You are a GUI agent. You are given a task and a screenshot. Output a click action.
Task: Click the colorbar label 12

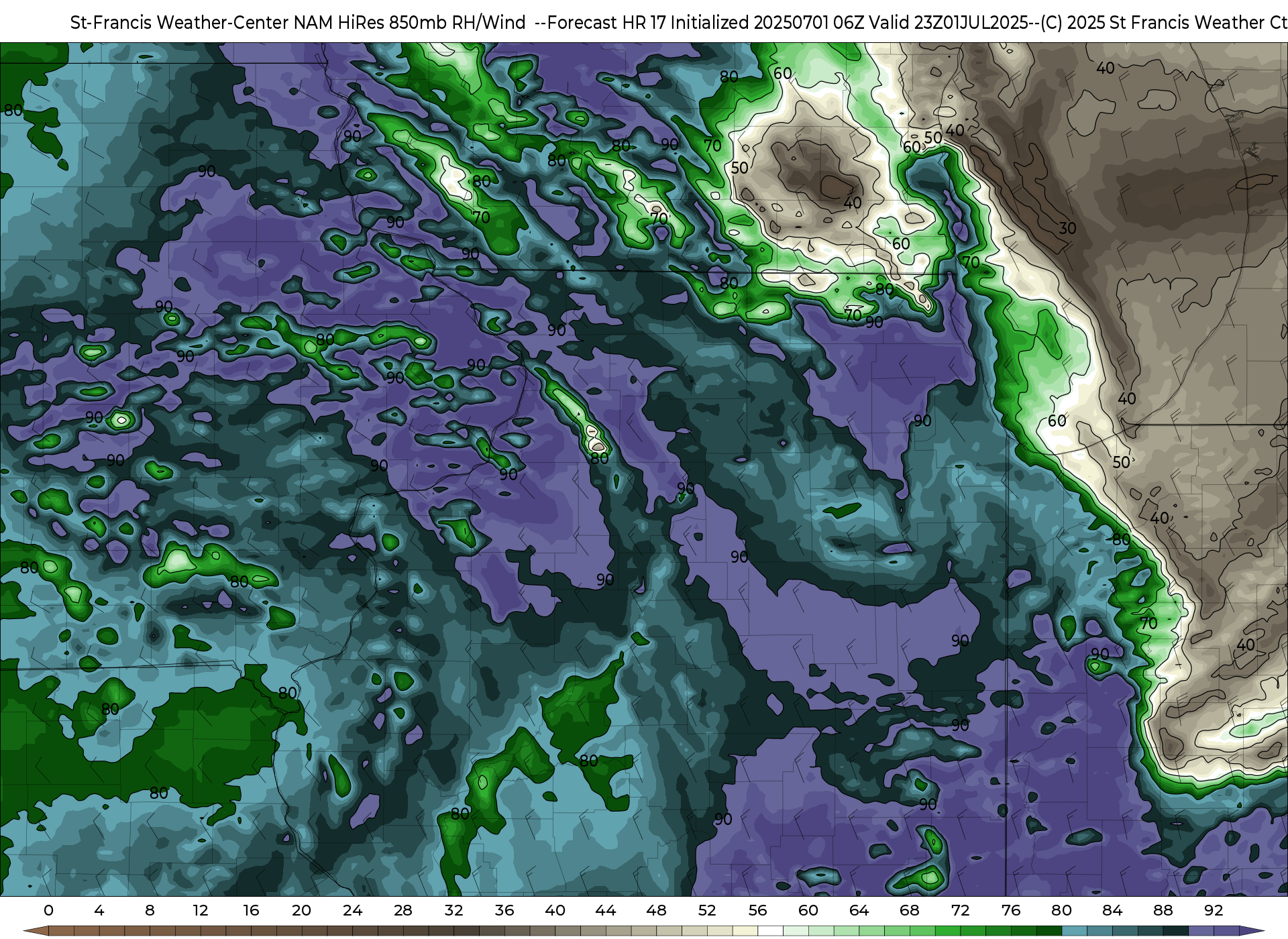coord(201,910)
